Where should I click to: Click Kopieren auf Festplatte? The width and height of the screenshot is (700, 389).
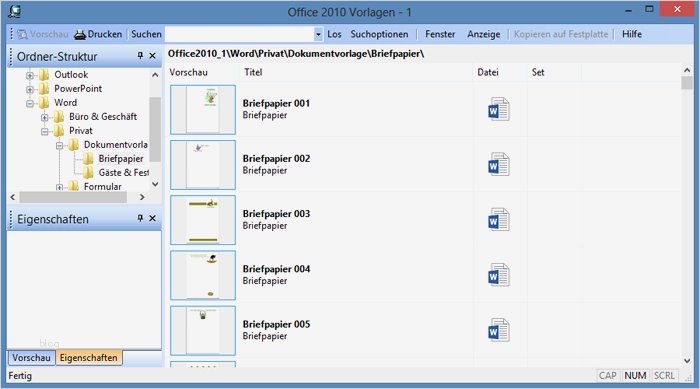pyautogui.click(x=561, y=34)
